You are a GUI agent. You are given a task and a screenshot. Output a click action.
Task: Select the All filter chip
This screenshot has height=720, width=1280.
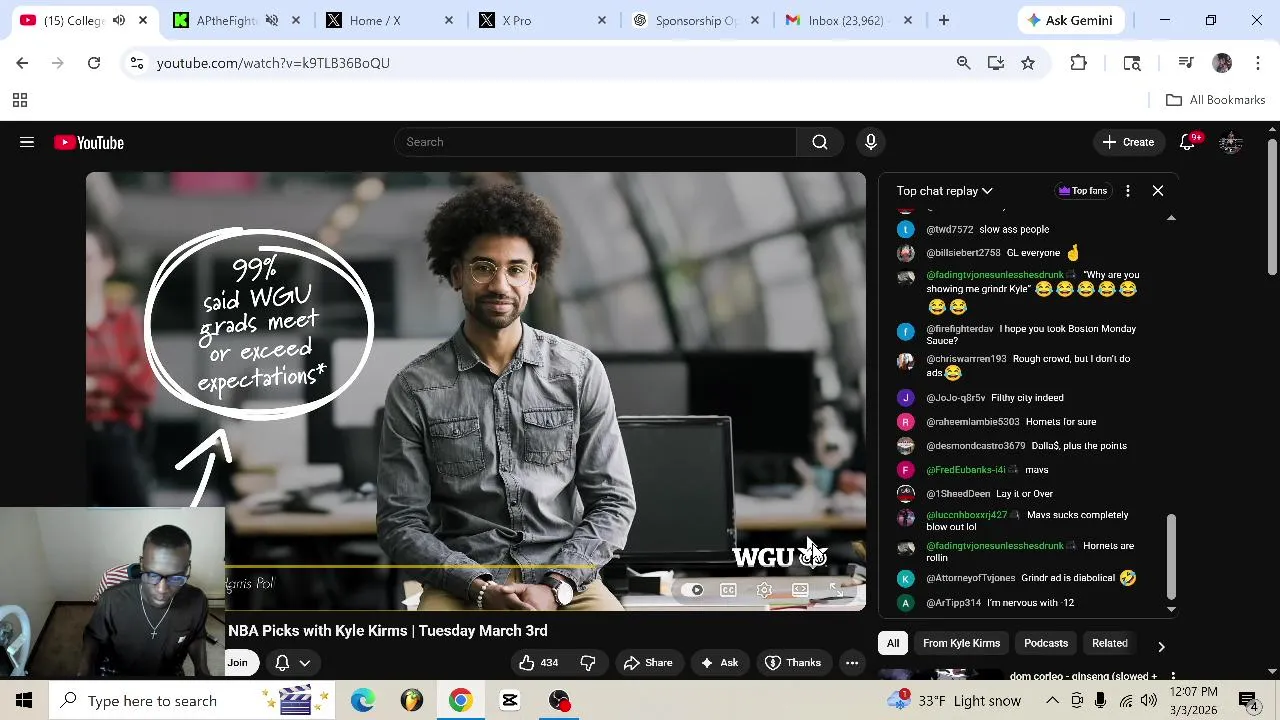coord(893,643)
